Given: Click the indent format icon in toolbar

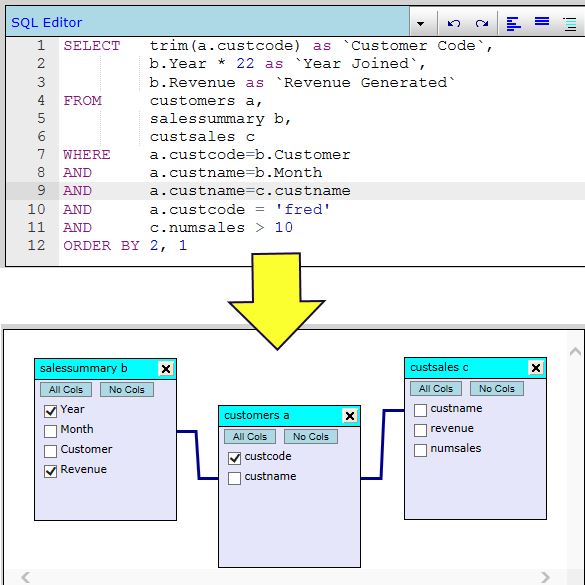Looking at the screenshot, I should pos(570,24).
